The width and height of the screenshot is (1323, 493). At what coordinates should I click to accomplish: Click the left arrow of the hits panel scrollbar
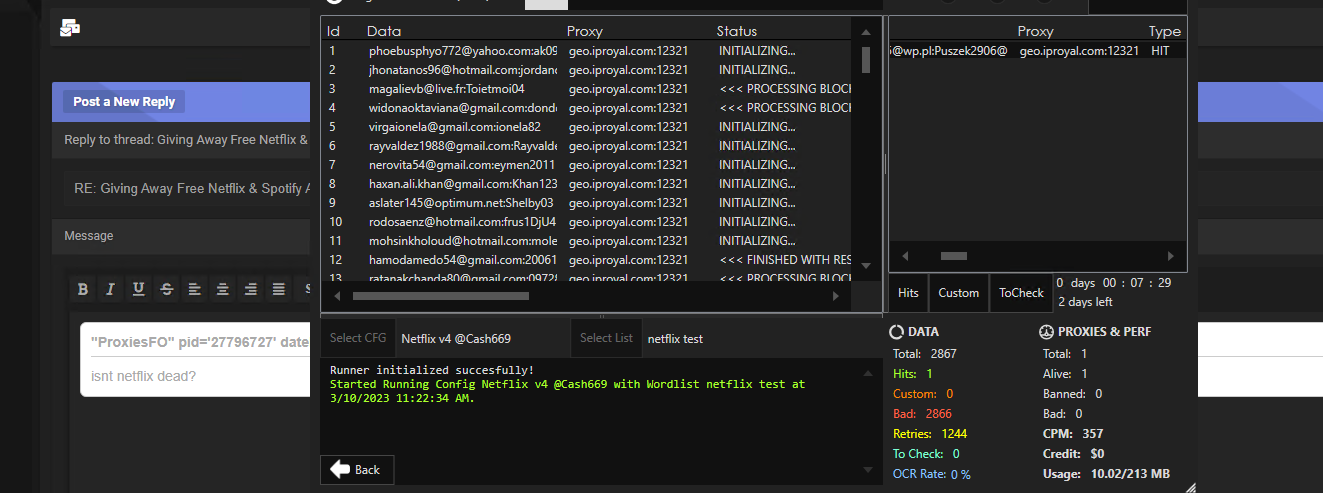(906, 256)
